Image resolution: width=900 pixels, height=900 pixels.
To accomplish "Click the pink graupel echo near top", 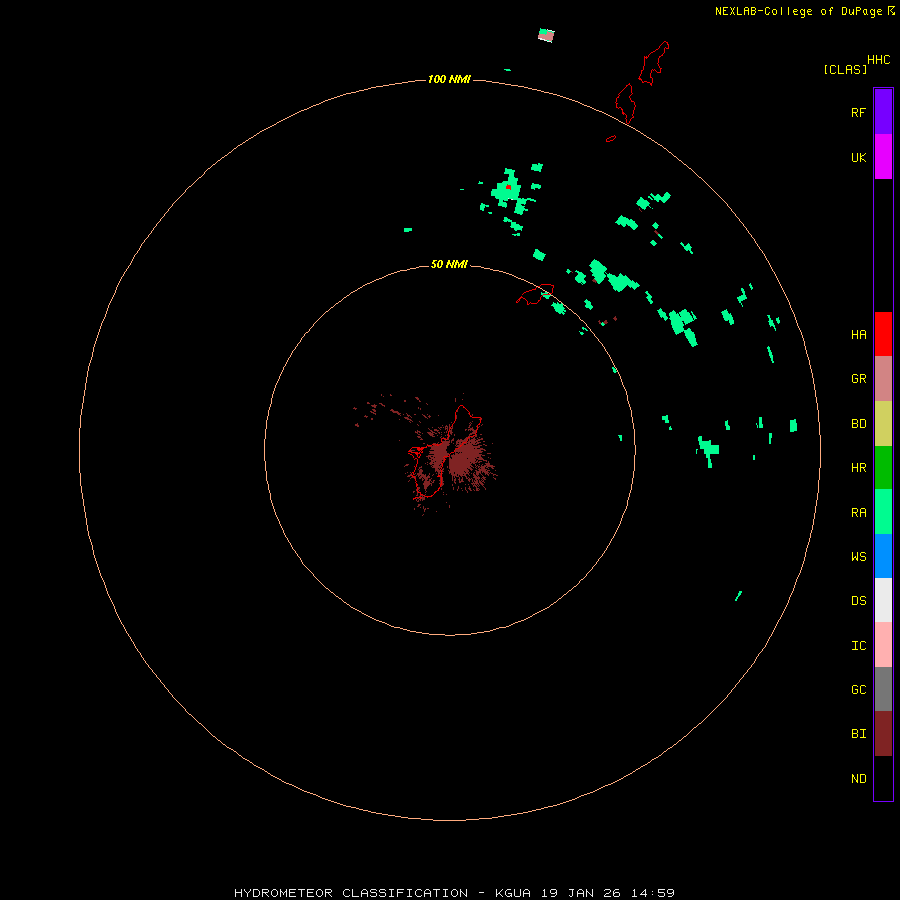I will 546,36.
